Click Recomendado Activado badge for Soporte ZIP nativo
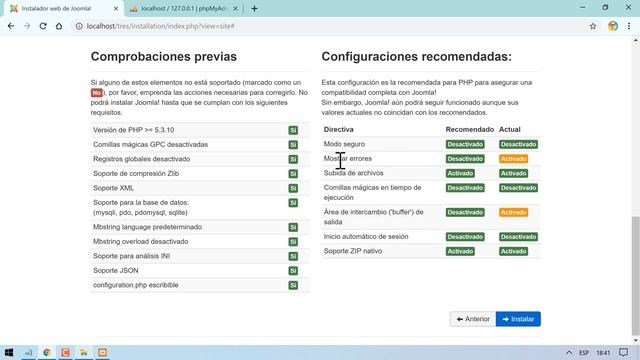This screenshot has height=360, width=640. pos(460,251)
